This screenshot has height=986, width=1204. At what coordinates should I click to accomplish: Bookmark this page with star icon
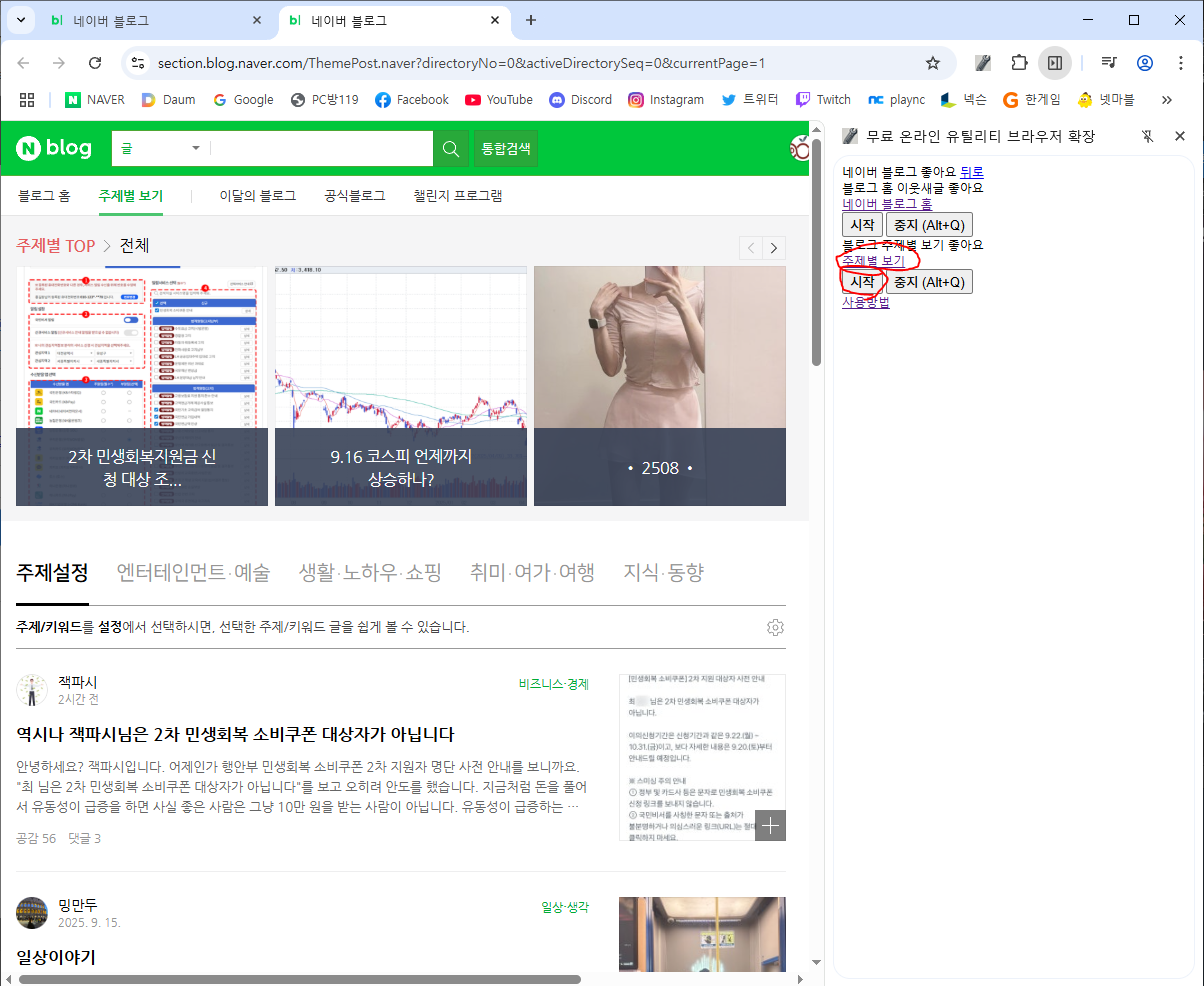[932, 63]
